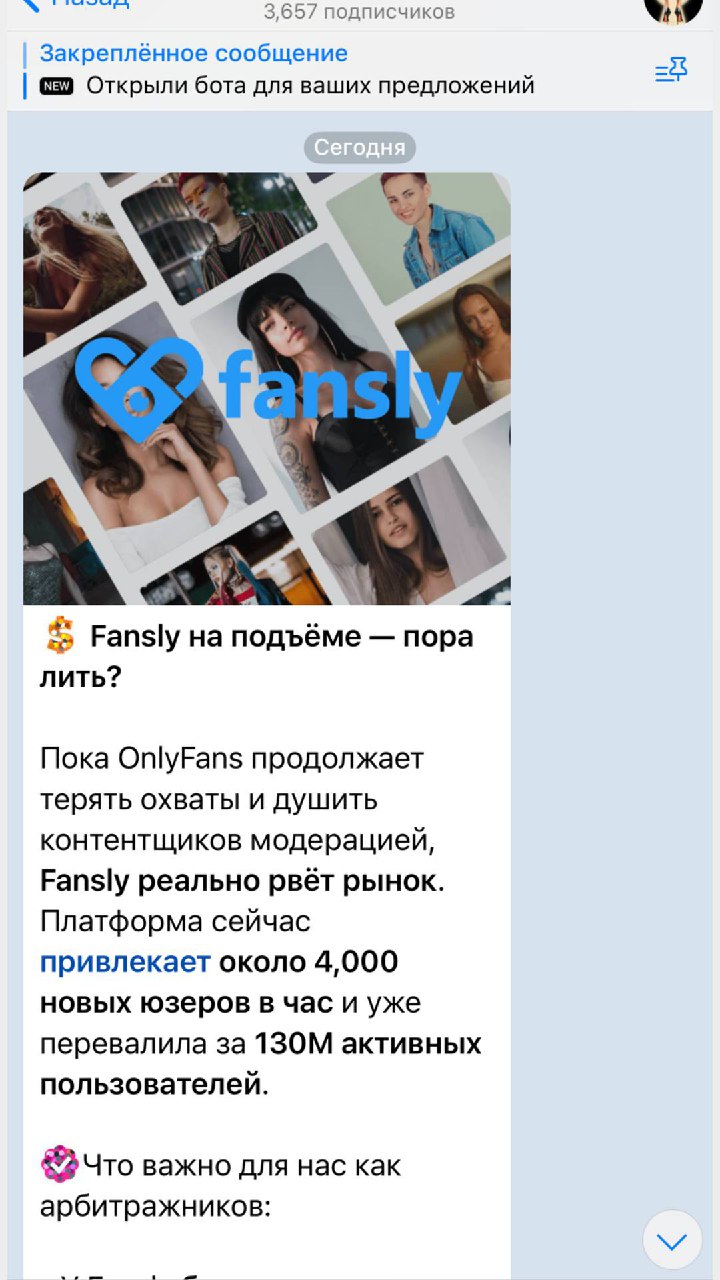Image resolution: width=720 pixels, height=1280 pixels.
Task: Tap the pink checkmark emoji near "Что важно"
Action: tap(59, 1165)
